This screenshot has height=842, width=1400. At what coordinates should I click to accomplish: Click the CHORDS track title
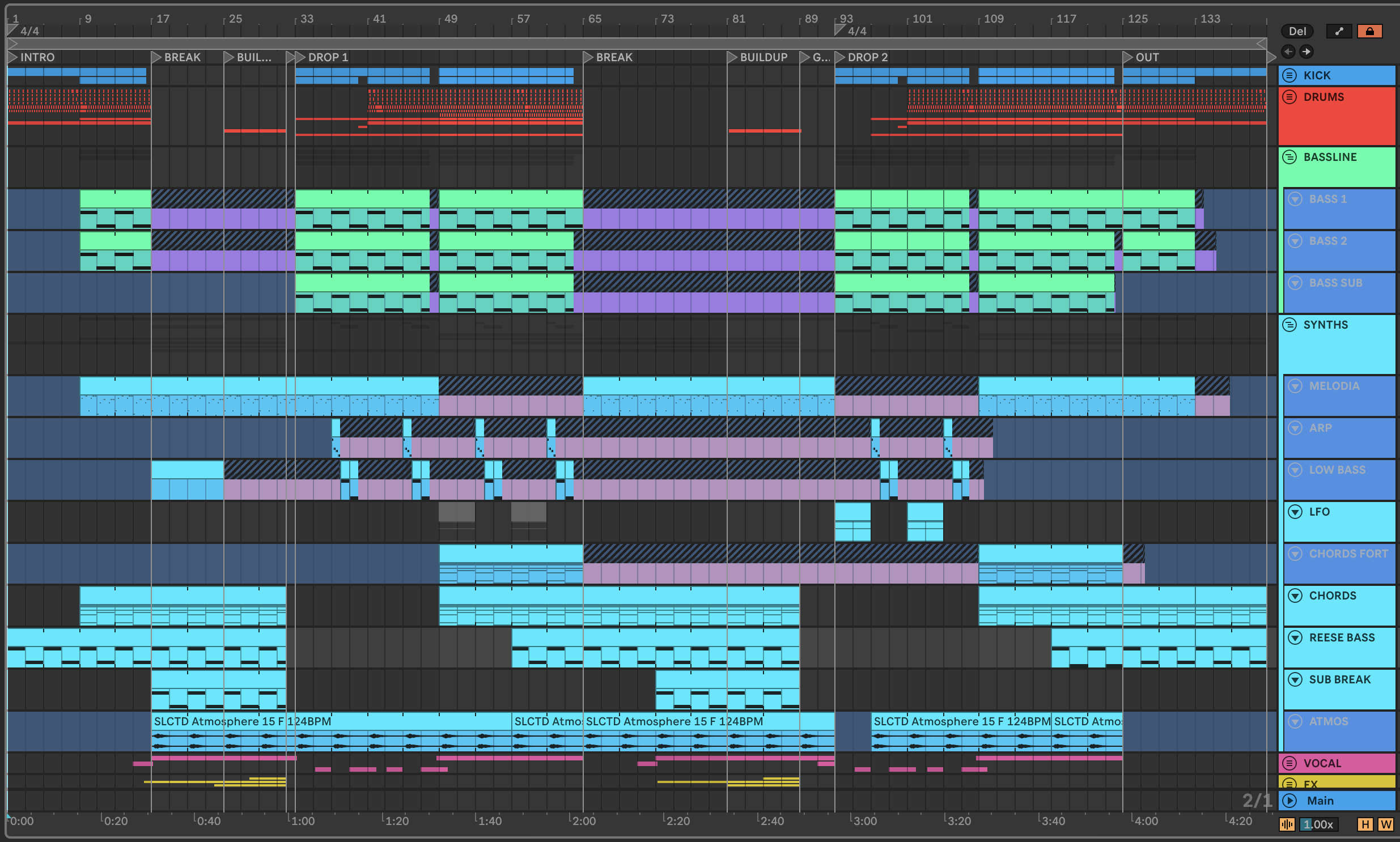pos(1332,596)
